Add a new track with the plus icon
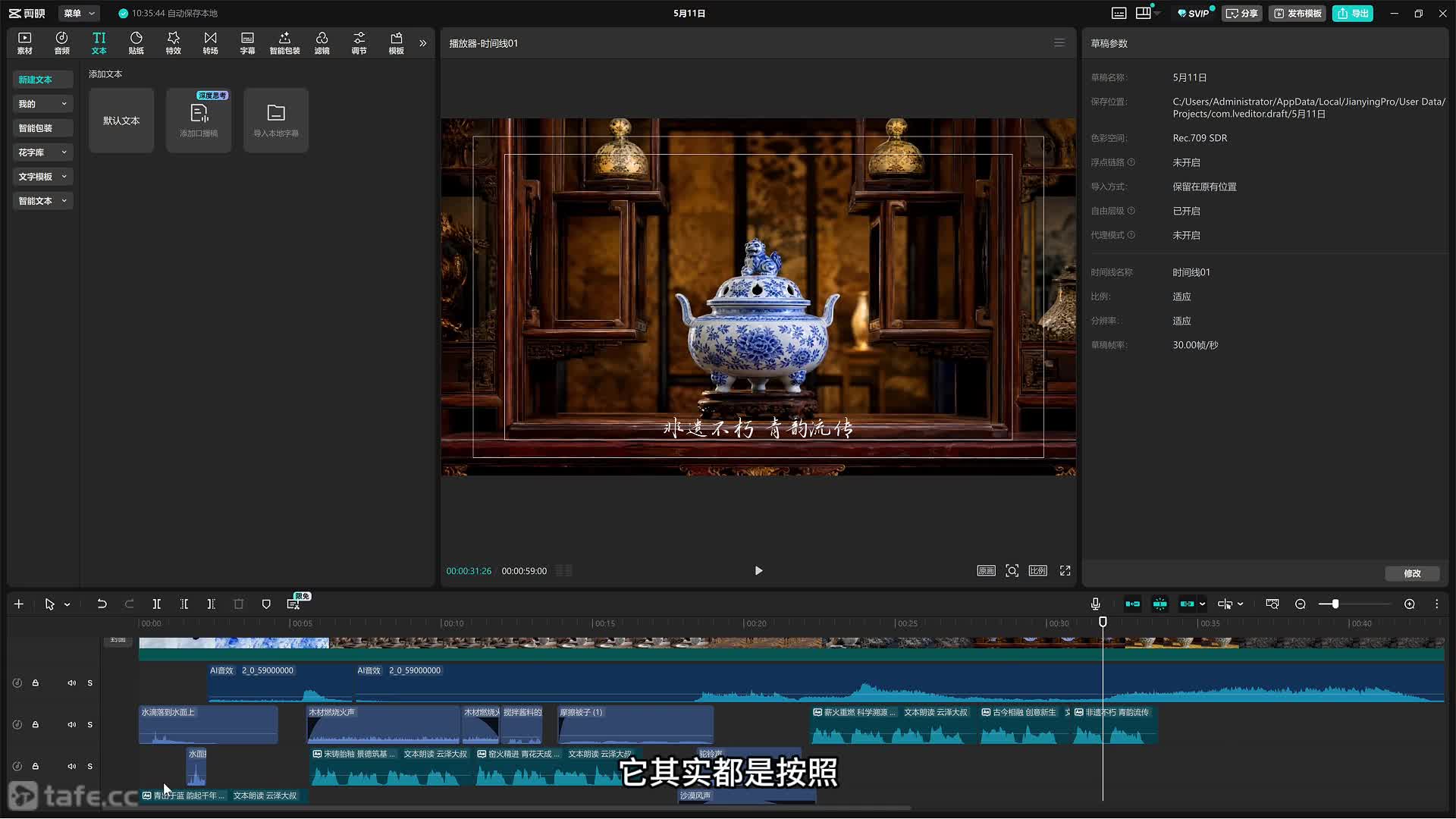Screen dimensions: 1456x819 pyautogui.click(x=19, y=604)
